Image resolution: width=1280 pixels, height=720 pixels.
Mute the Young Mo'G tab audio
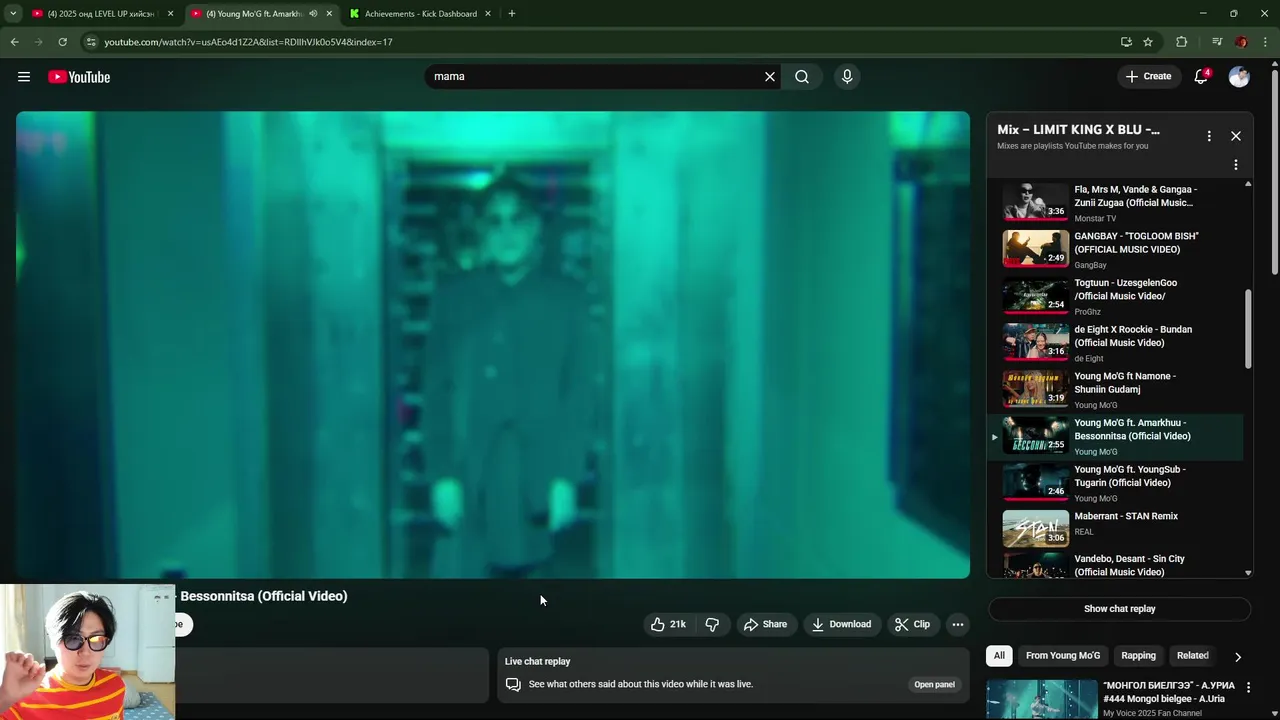click(x=313, y=14)
